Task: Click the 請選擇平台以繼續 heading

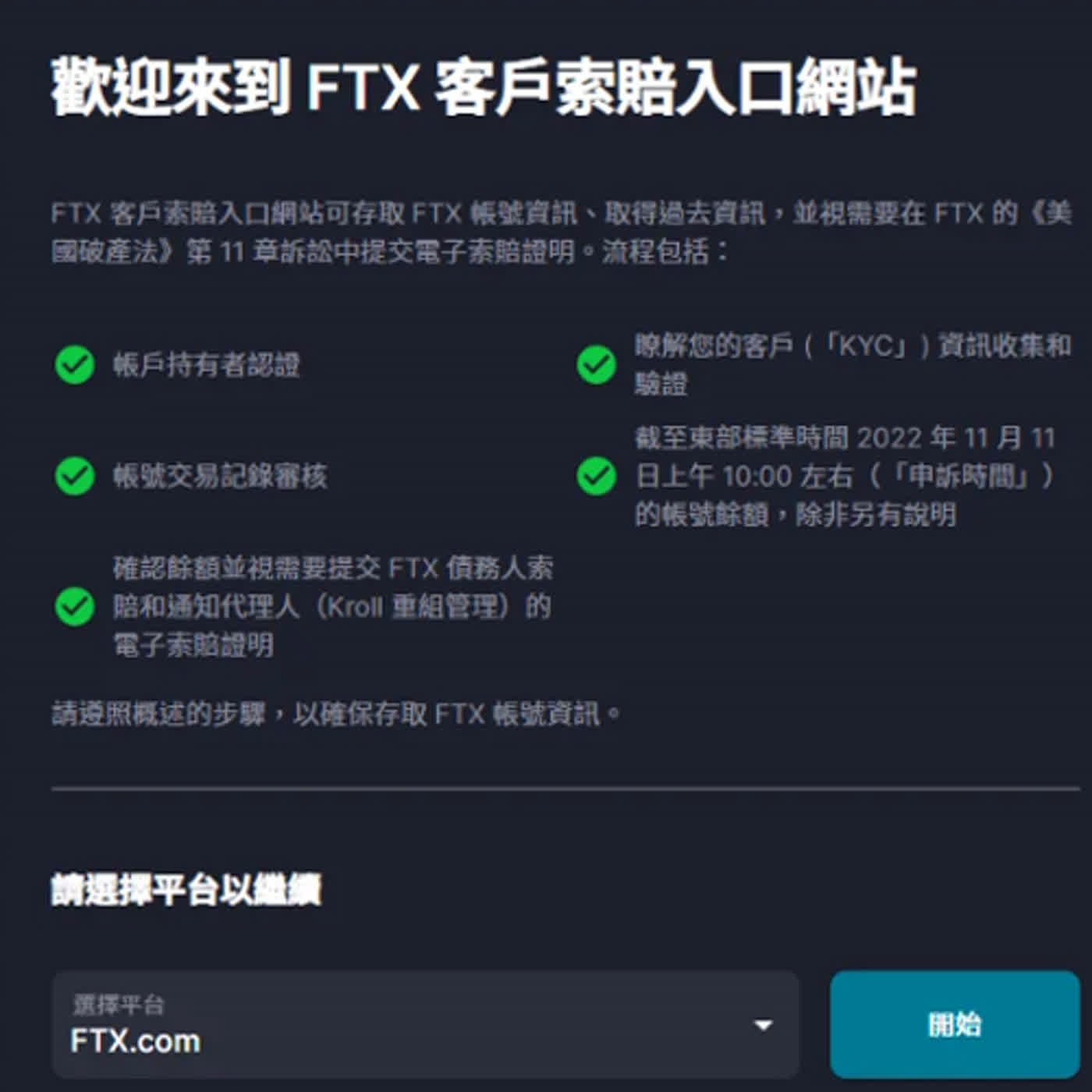Action: pyautogui.click(x=186, y=890)
